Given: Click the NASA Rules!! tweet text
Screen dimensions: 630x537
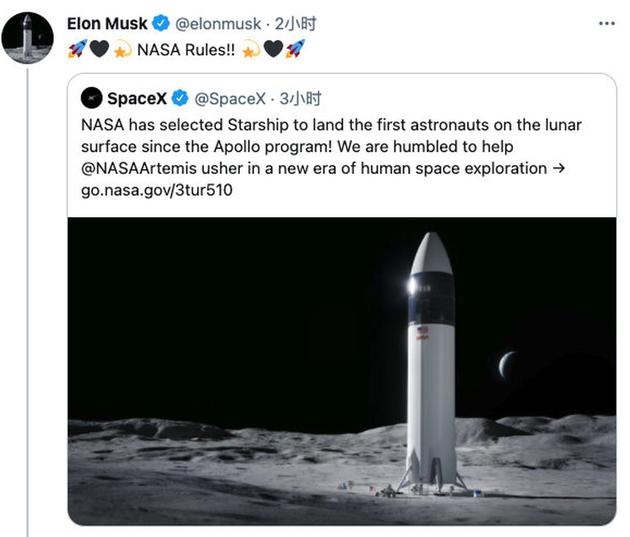Looking at the screenshot, I should coord(186,50).
